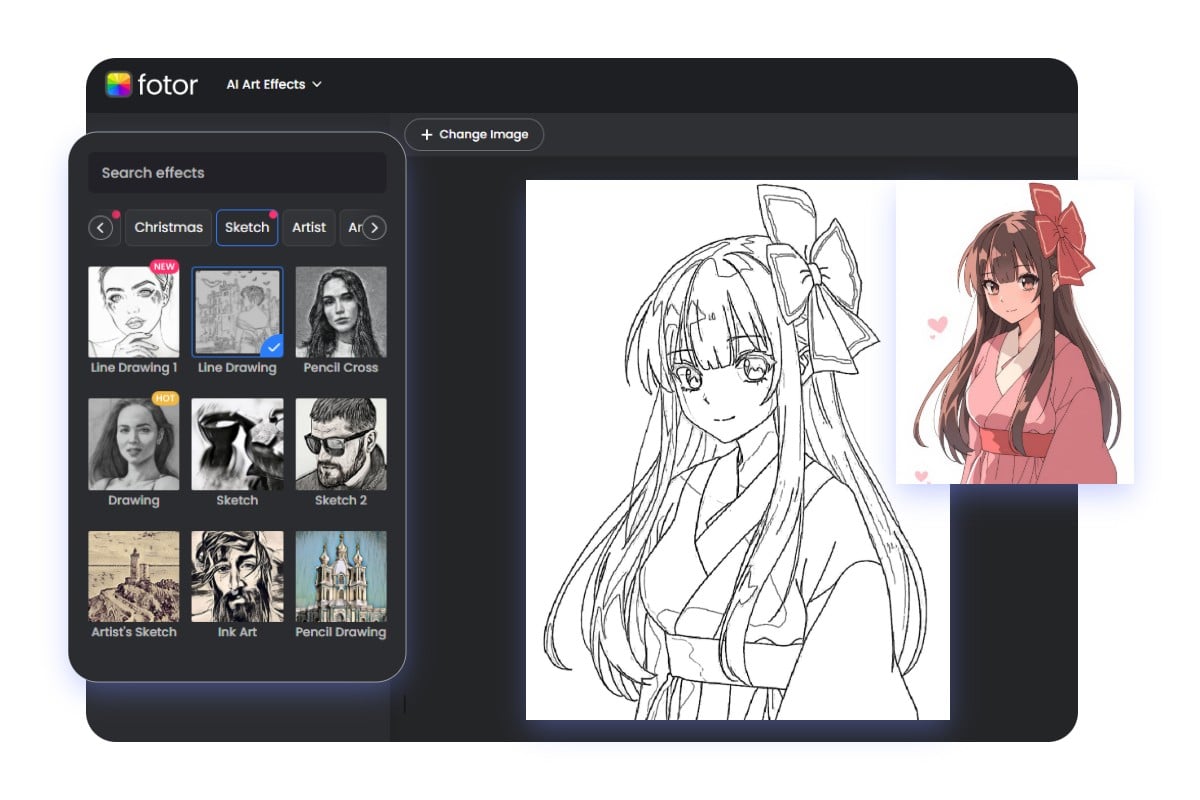Click the Fotor logo icon
Viewport: 1200px width, 800px height.
[x=119, y=85]
